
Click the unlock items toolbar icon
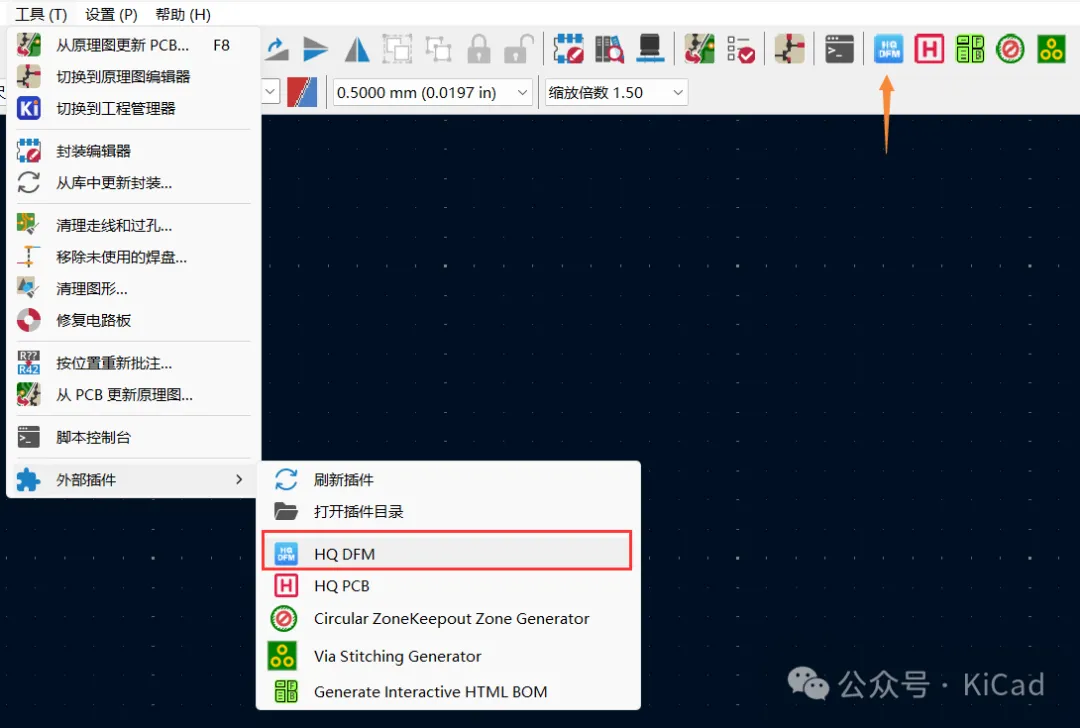[517, 48]
